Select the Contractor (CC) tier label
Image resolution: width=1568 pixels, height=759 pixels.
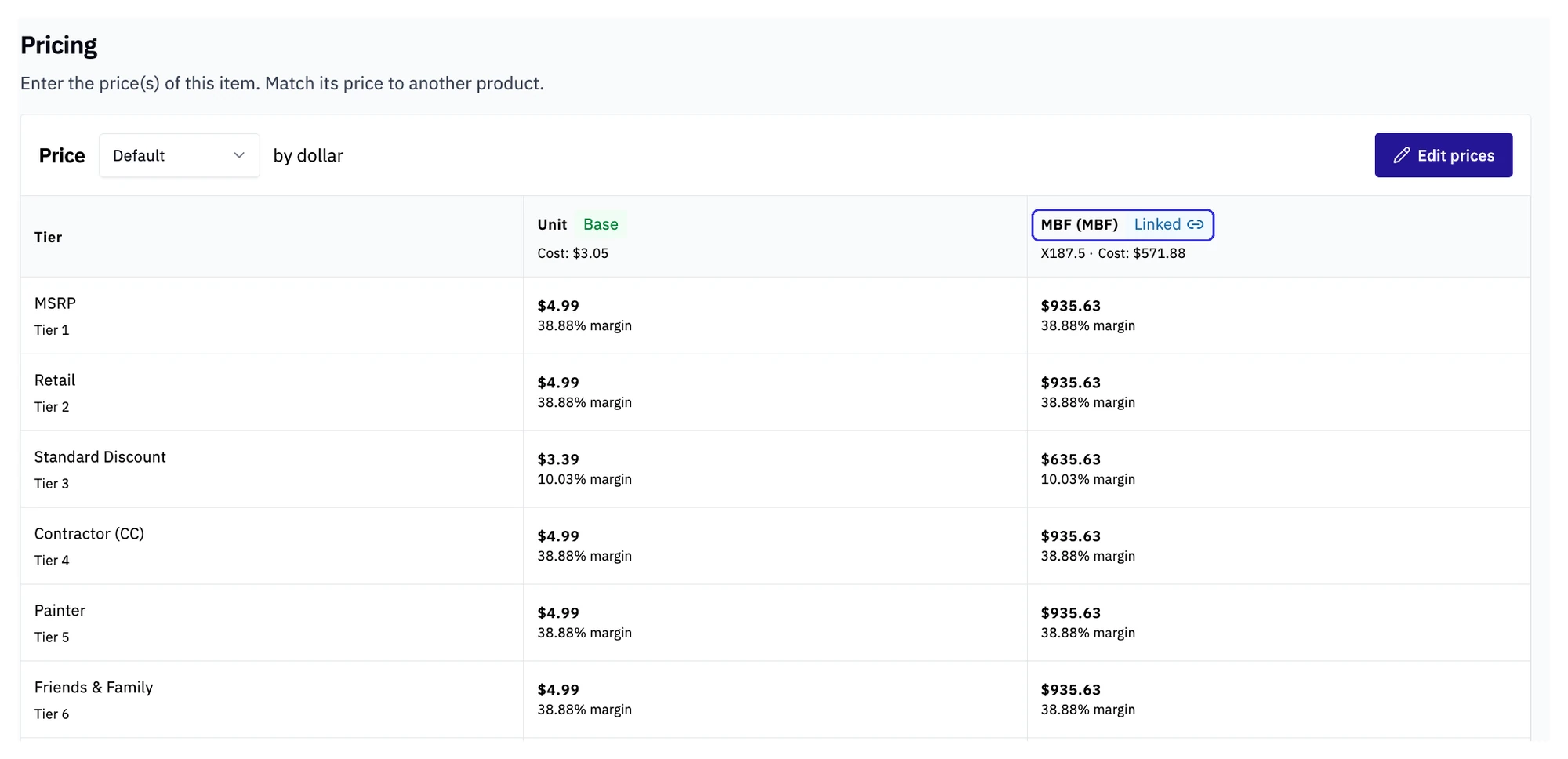click(89, 534)
